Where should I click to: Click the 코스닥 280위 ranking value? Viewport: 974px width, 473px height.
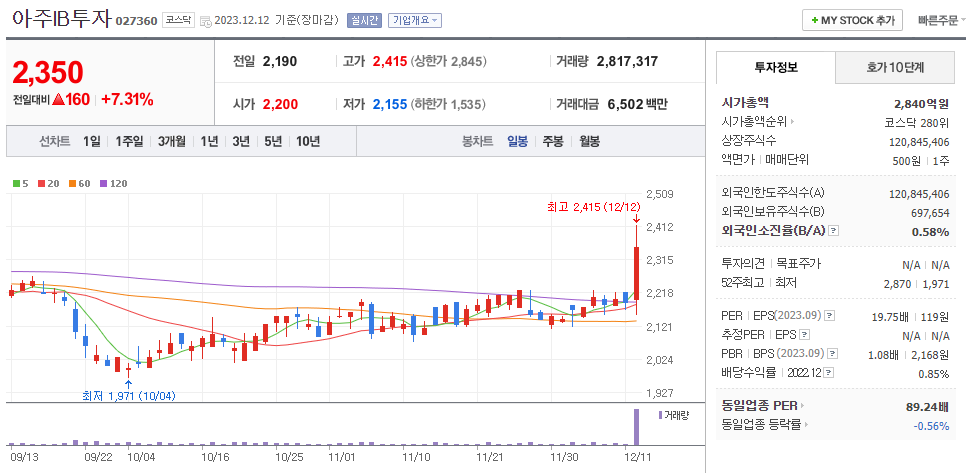click(x=917, y=122)
